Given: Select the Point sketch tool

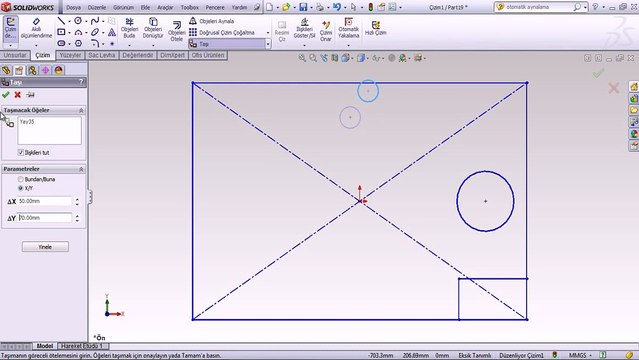Looking at the screenshot, I should 112,43.
